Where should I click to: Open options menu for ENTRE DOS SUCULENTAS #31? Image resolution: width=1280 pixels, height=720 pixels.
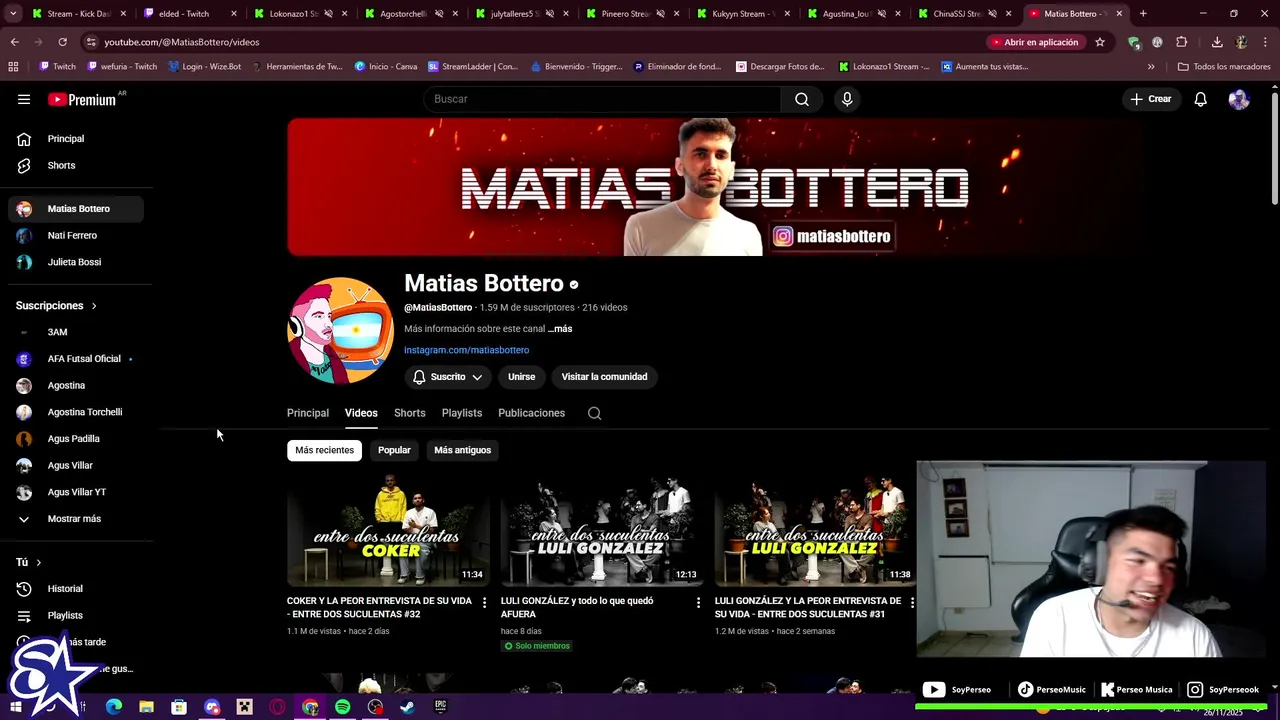912,602
